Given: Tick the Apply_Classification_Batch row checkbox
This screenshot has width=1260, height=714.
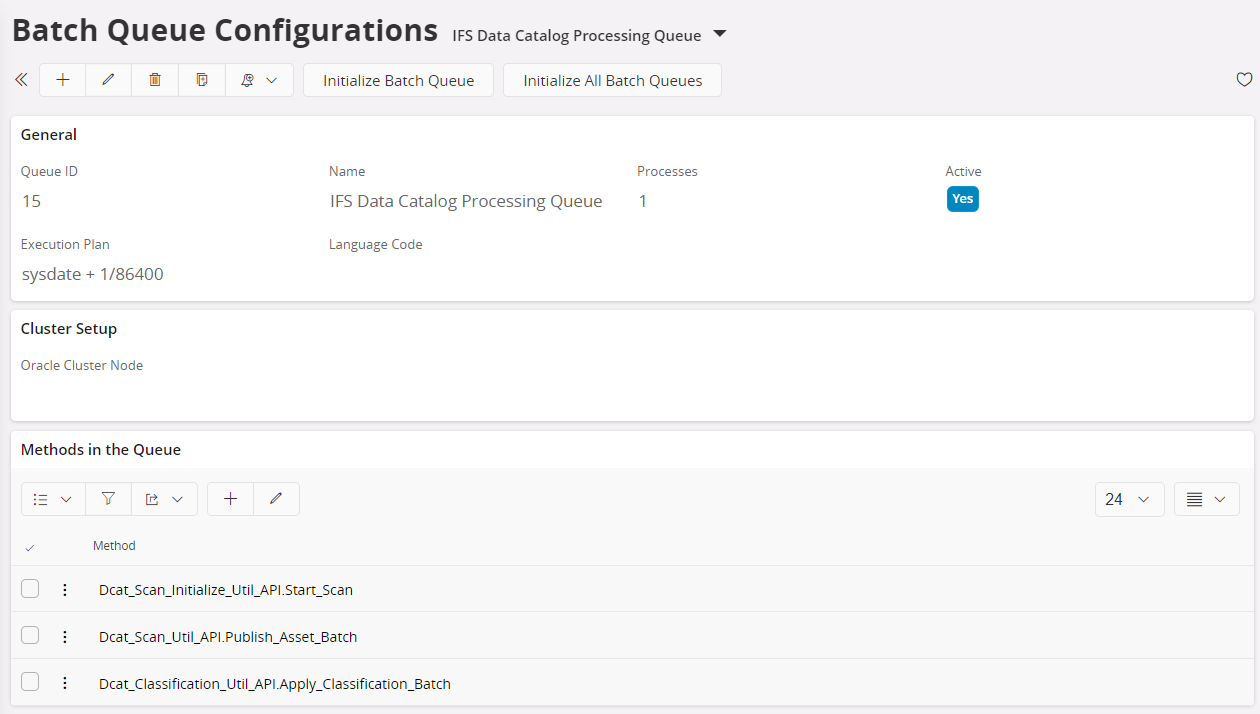Looking at the screenshot, I should pyautogui.click(x=30, y=682).
